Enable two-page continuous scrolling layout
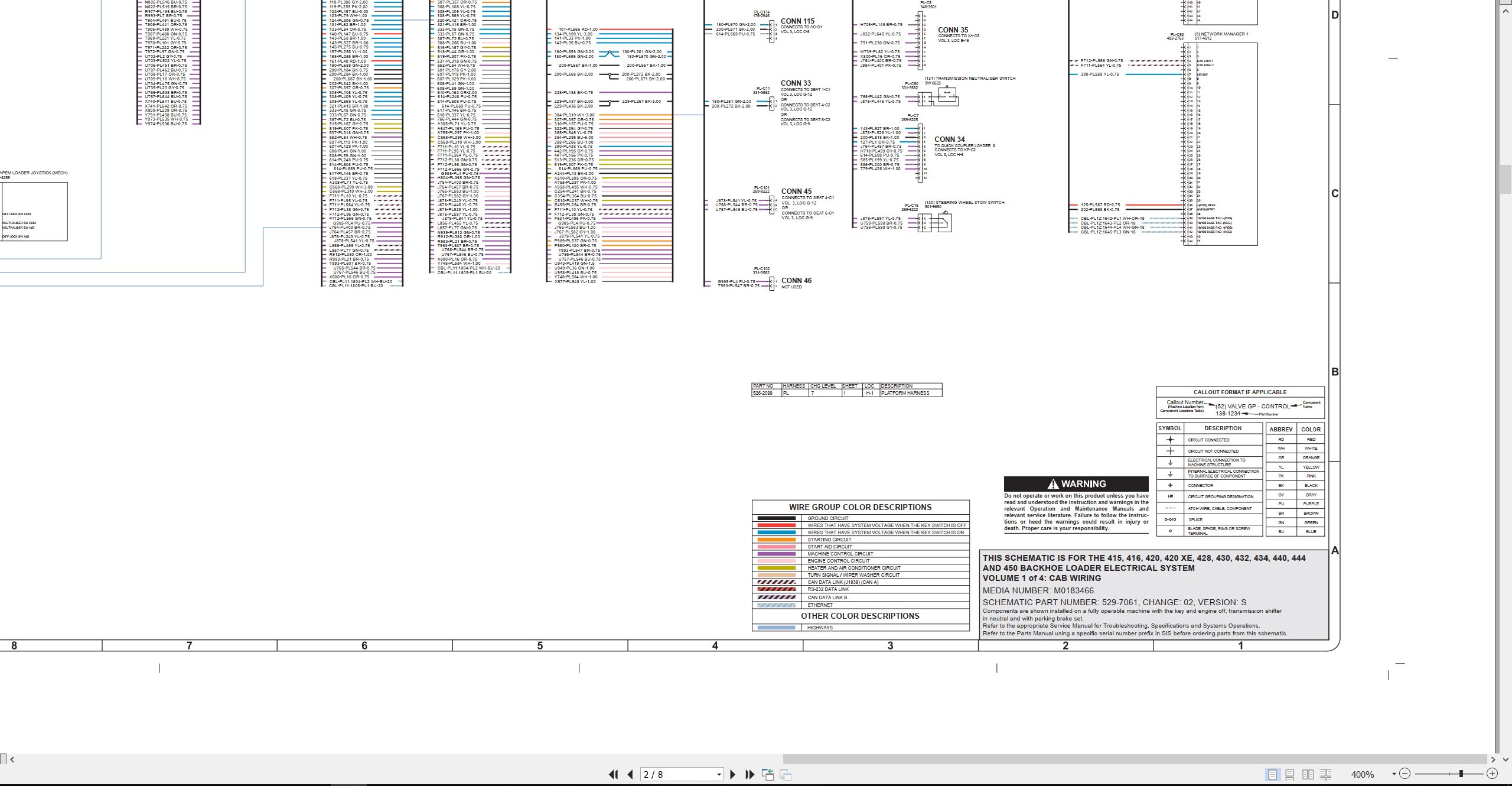This screenshot has width=1512, height=786. 1326,774
